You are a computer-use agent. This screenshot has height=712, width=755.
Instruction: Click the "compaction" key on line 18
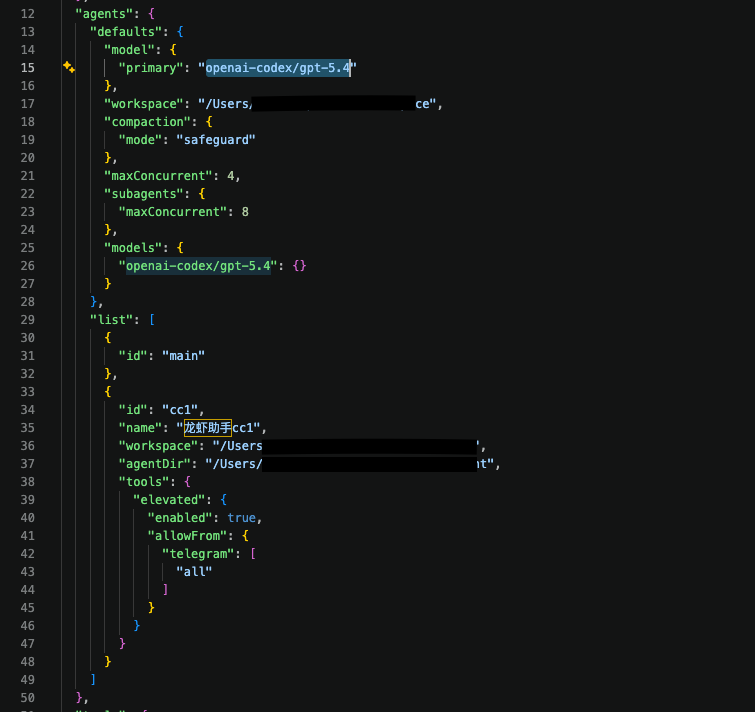coord(147,122)
